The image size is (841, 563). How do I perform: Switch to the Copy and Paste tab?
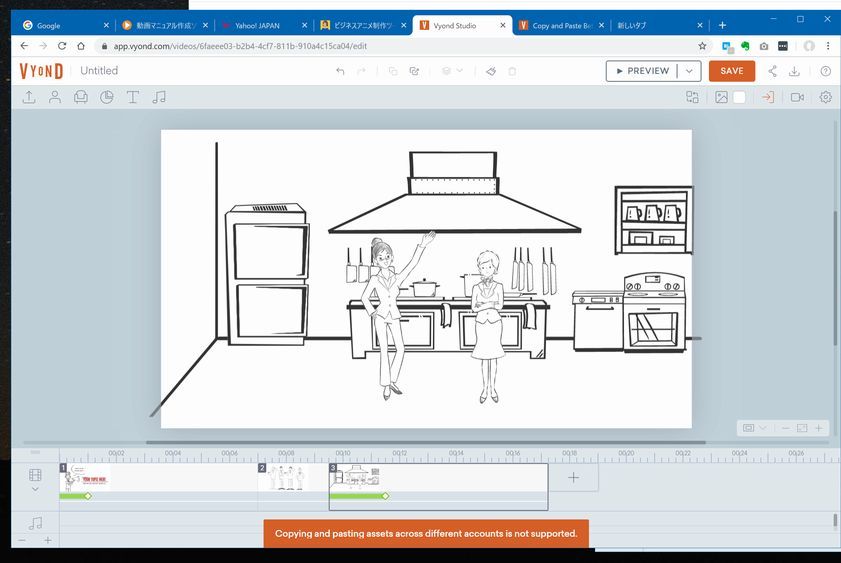coord(562,25)
